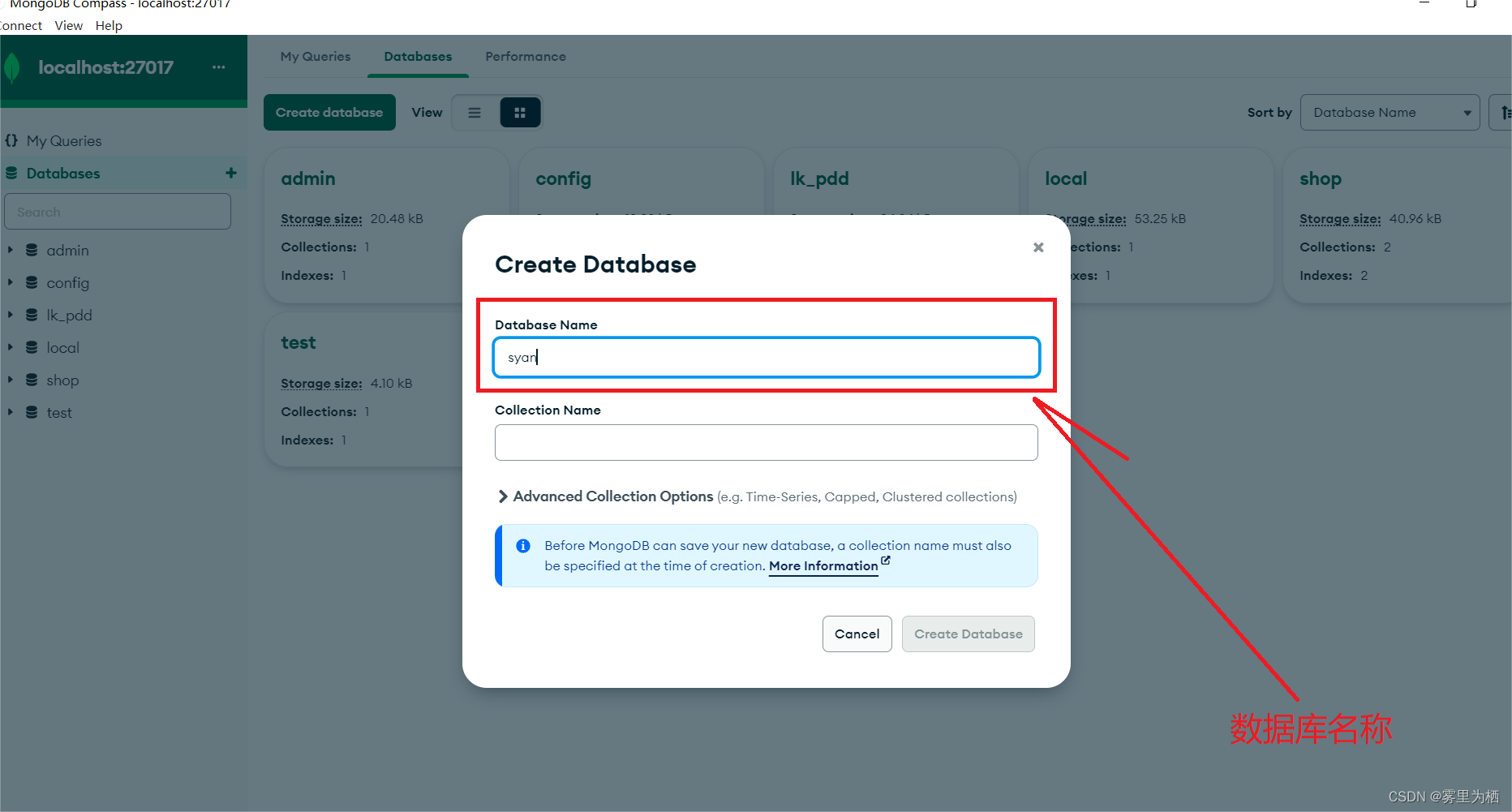
Task: Select shop in the sidebar list
Action: pyautogui.click(x=62, y=380)
